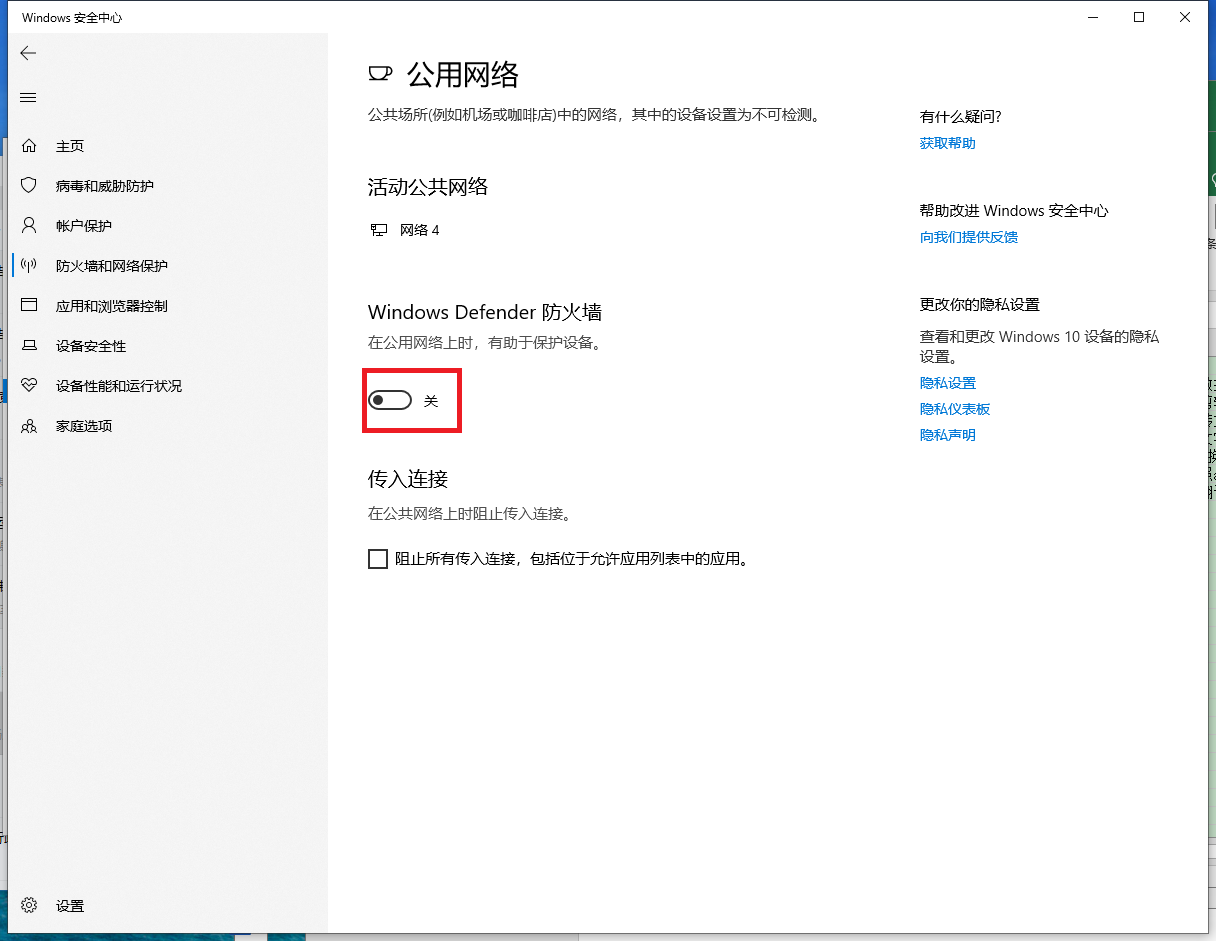Click the window icon for app and browser control

[29, 306]
